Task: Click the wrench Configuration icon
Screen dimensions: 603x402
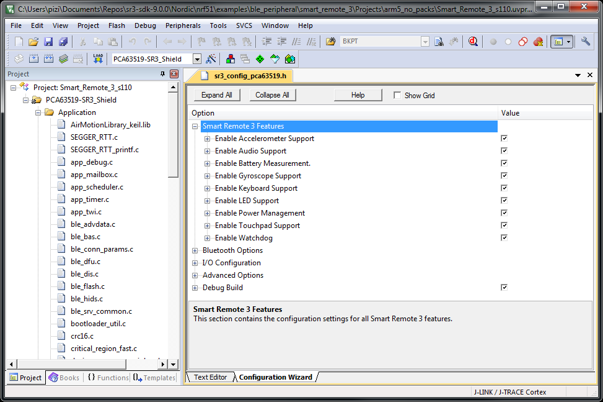Action: point(585,41)
